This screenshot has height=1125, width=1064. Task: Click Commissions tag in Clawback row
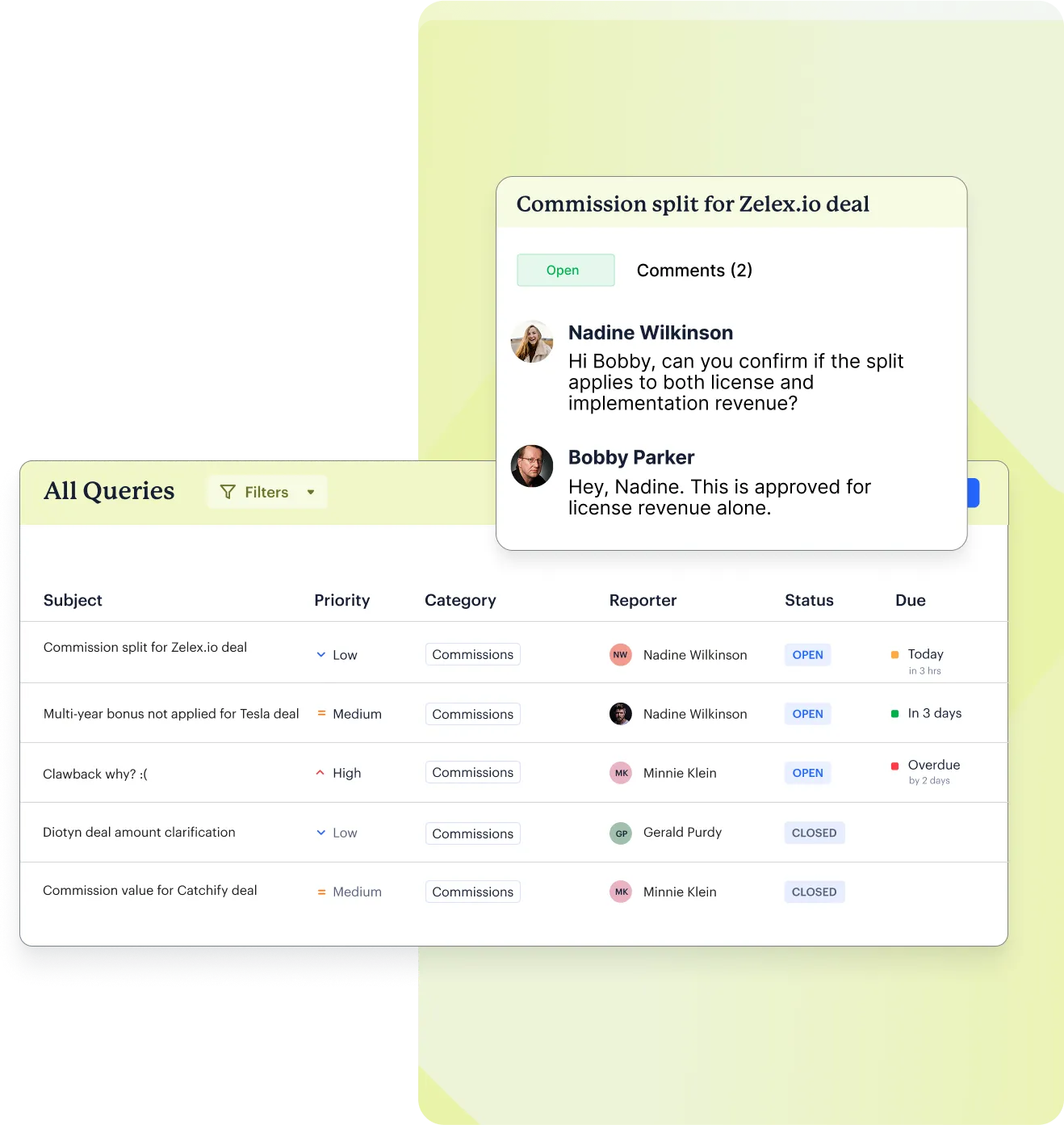(x=473, y=772)
